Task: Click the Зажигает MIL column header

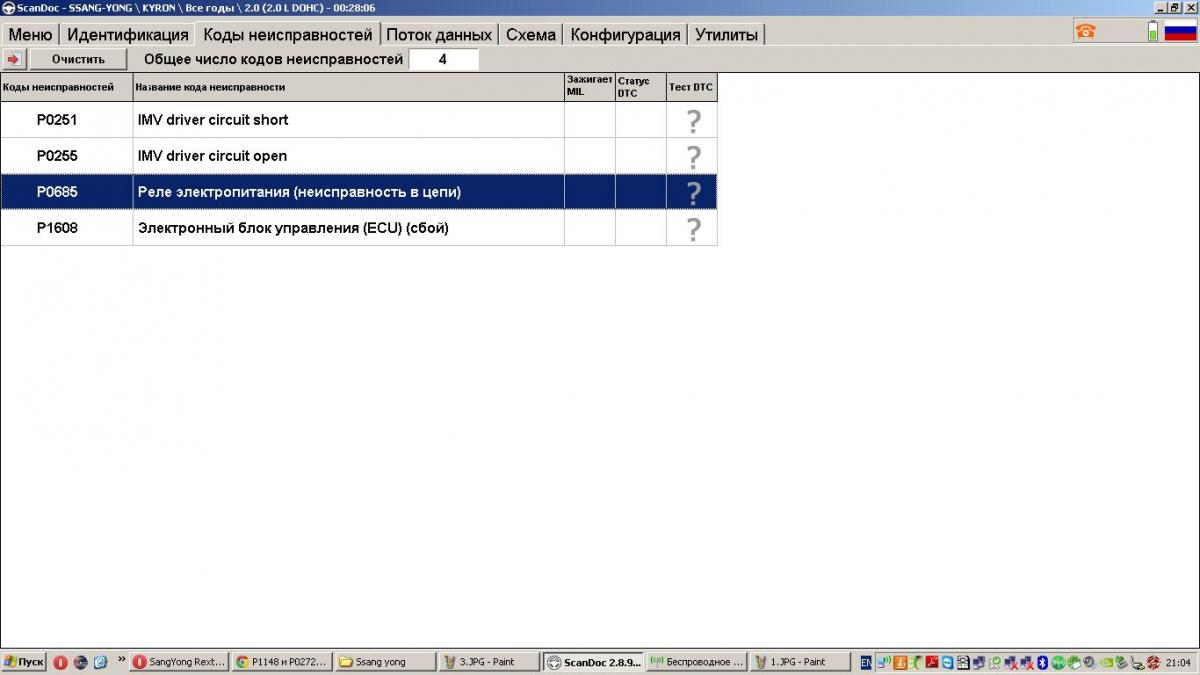Action: pyautogui.click(x=589, y=87)
